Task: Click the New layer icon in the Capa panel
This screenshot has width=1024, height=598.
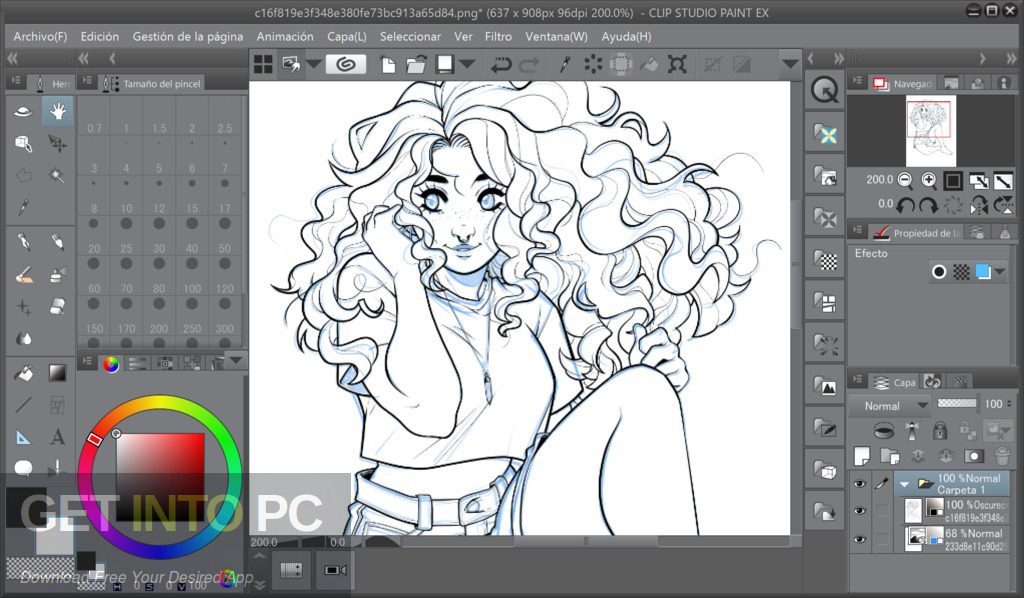Action: [861, 455]
